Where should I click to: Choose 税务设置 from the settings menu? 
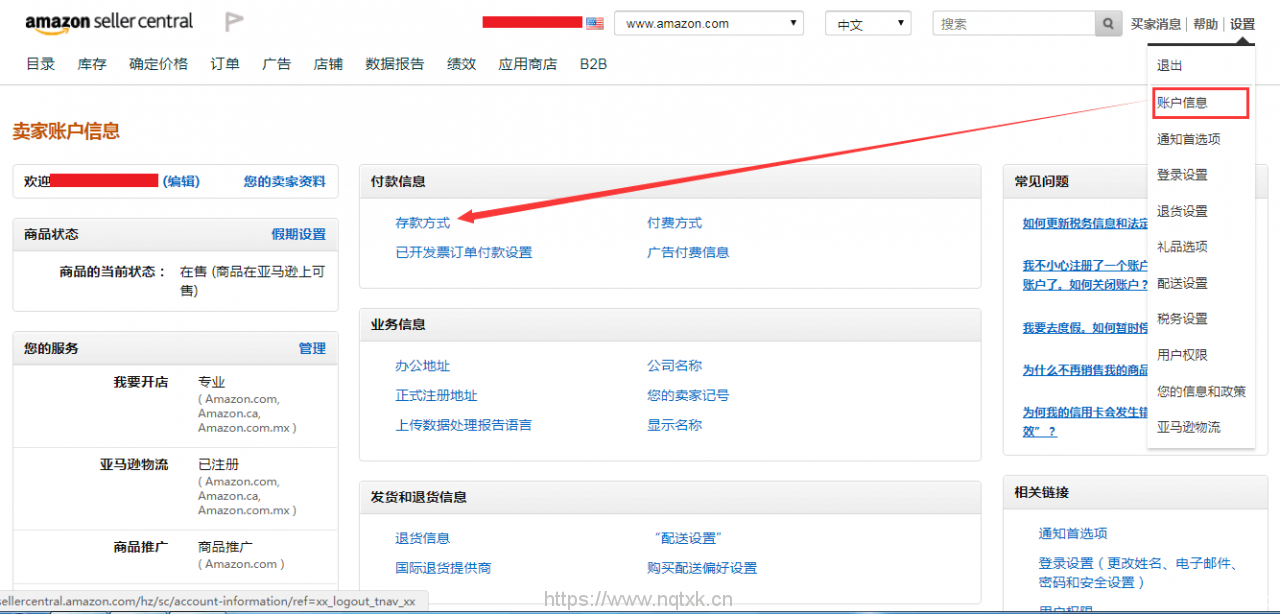point(1183,319)
